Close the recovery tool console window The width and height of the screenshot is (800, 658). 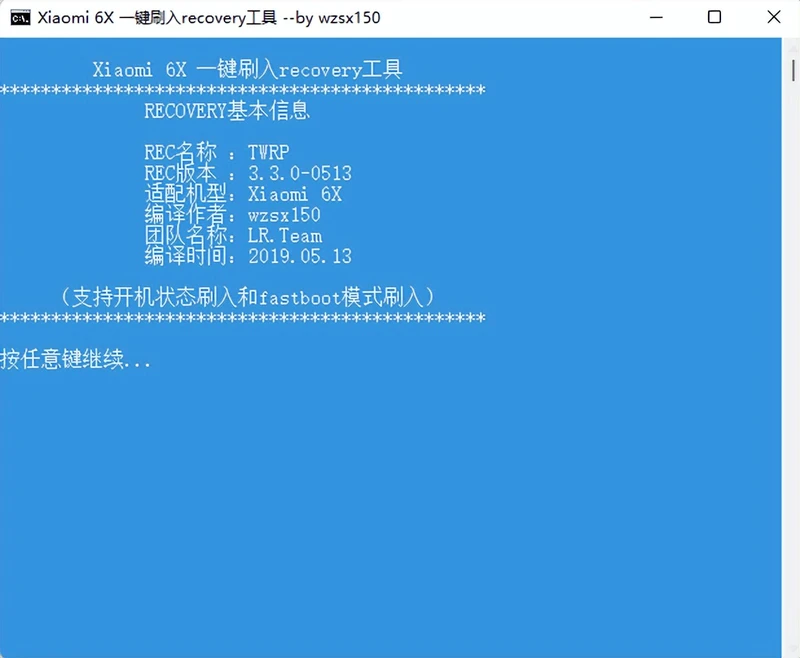773,17
